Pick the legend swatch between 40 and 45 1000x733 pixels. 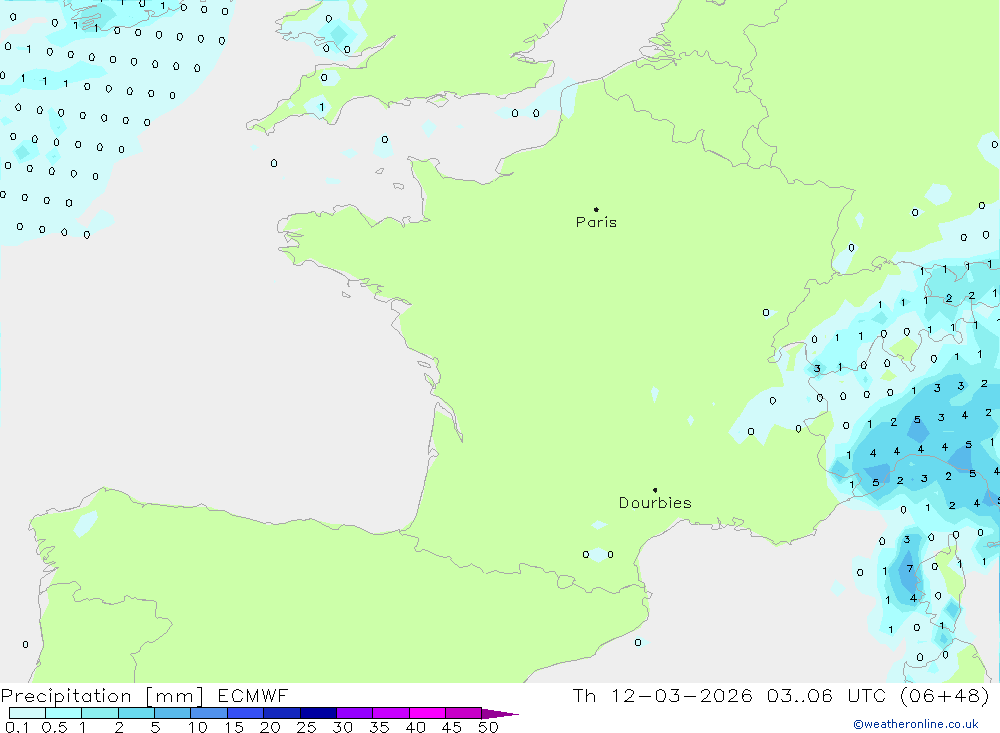pos(427,713)
